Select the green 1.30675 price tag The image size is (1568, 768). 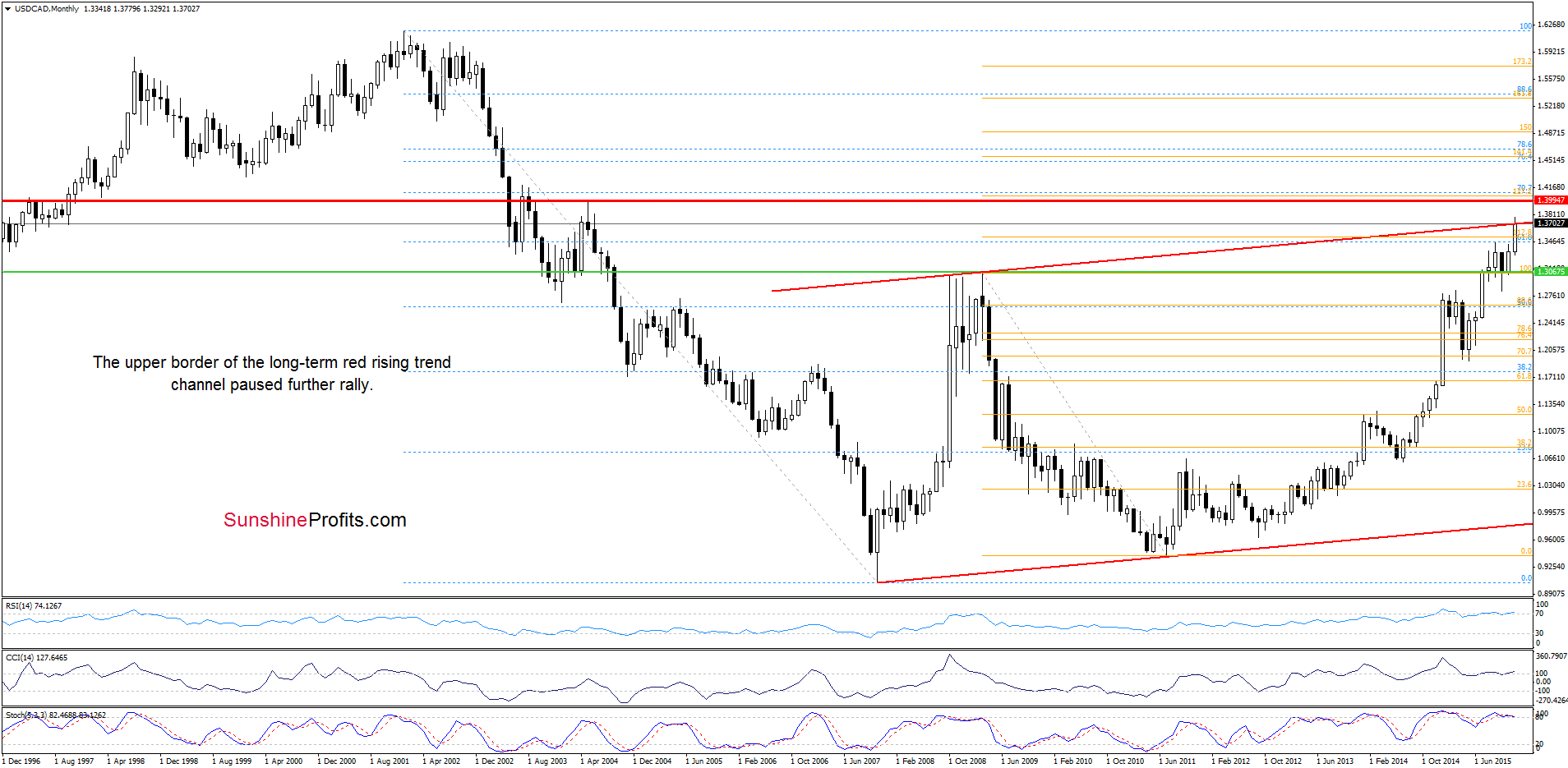coord(1551,272)
